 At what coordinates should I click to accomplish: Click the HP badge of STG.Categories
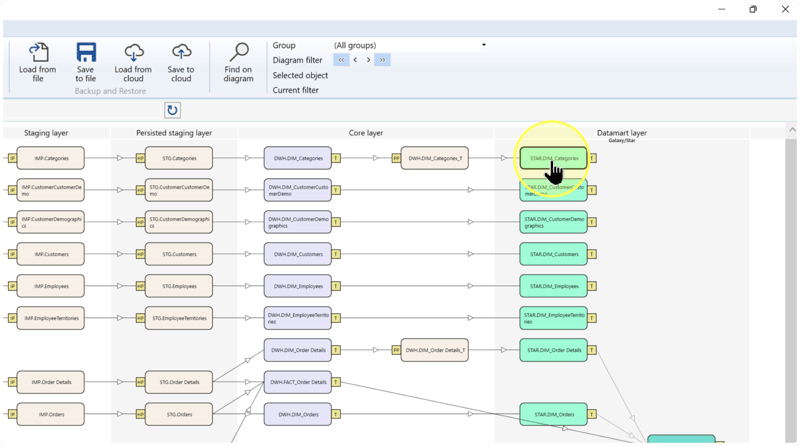(x=140, y=158)
